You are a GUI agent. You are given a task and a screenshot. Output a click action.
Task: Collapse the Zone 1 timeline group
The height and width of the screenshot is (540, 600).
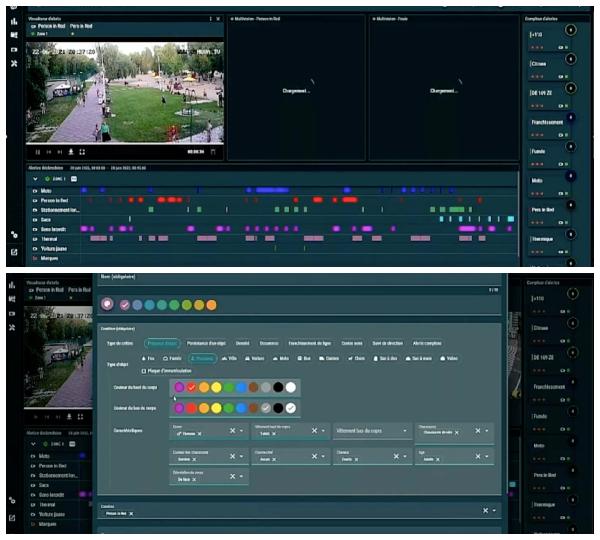[35, 178]
